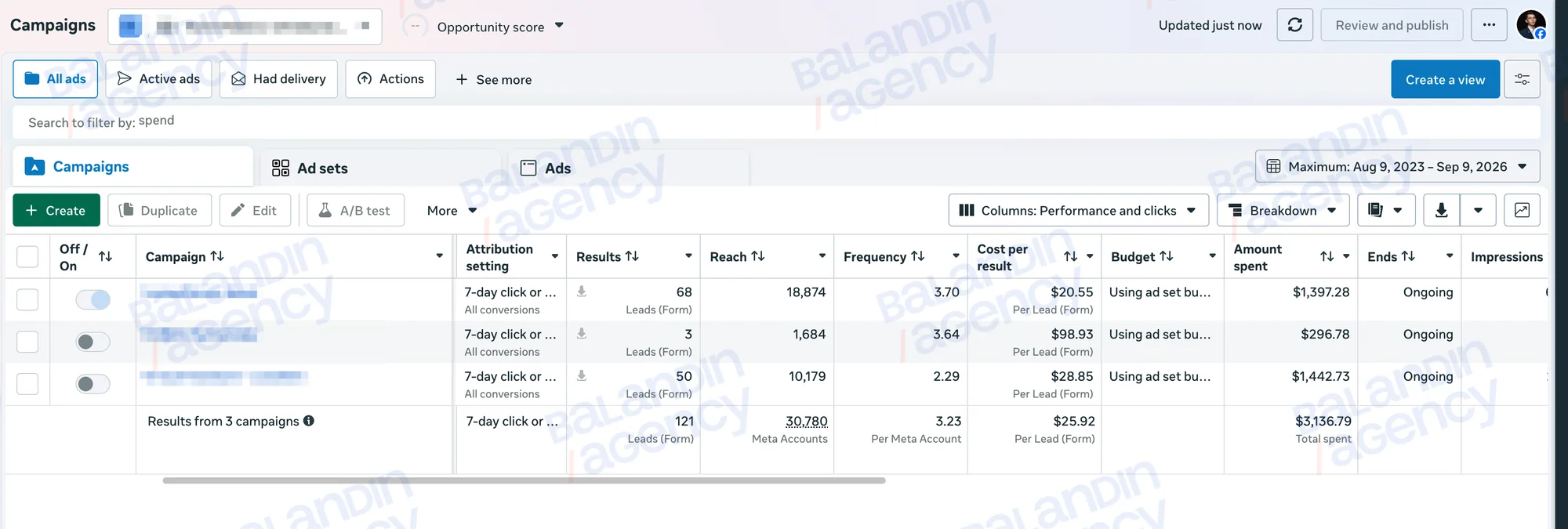Click the green Create button
Screen dimensions: 1568x529
[56, 210]
